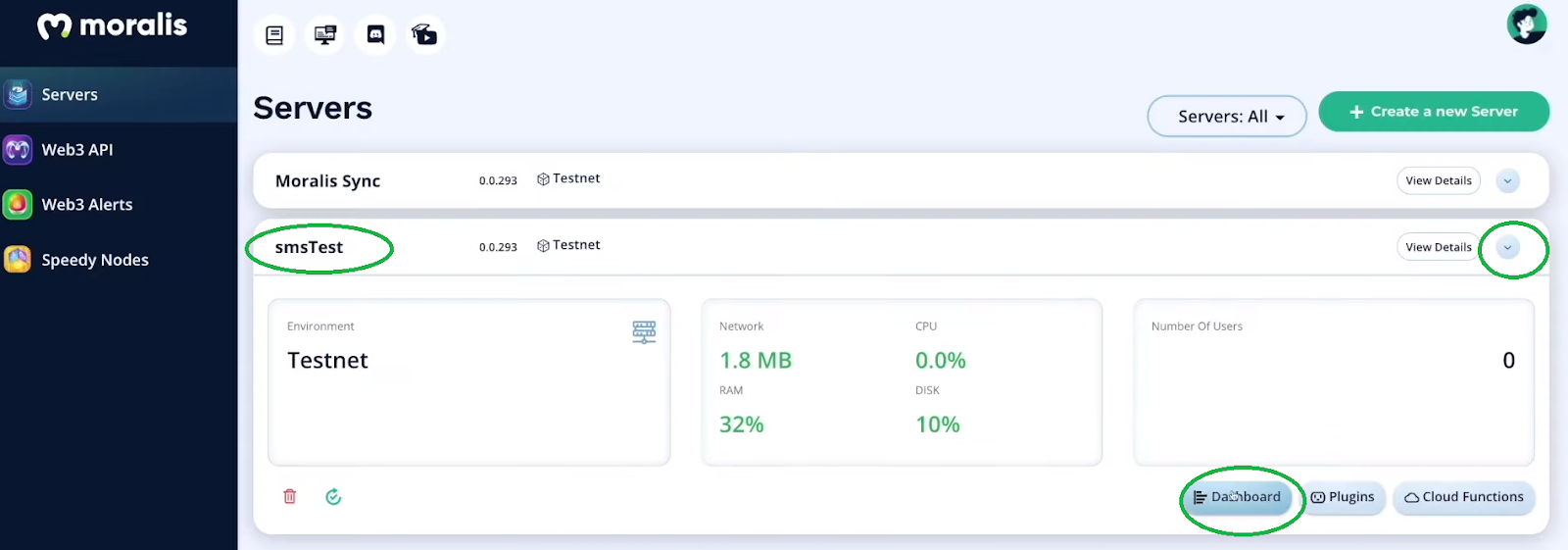The height and width of the screenshot is (550, 1568).
Task: Click the Network 1.8 MB value
Action: point(756,361)
